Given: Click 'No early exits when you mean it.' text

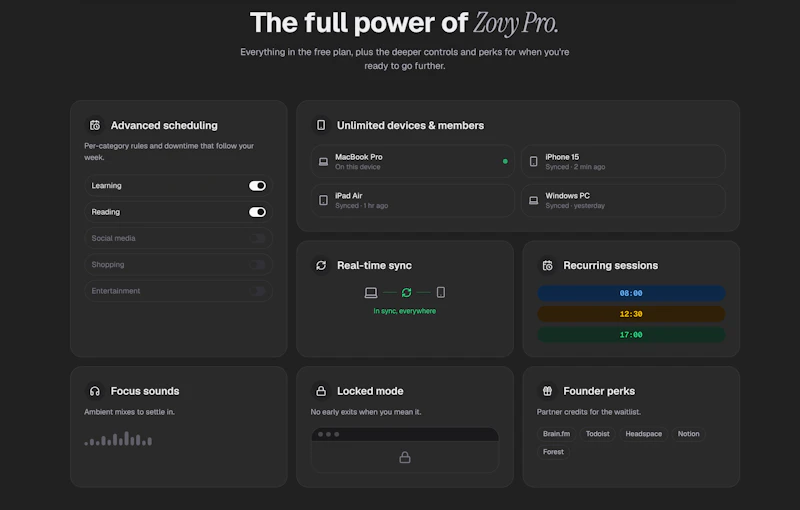Looking at the screenshot, I should [x=366, y=412].
